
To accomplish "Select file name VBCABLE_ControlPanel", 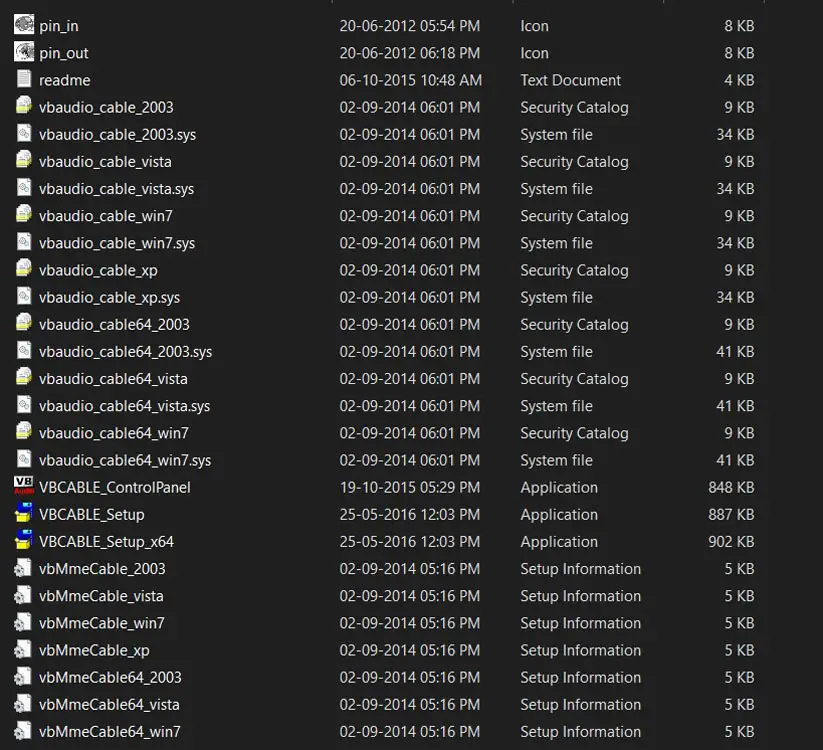I will click(x=115, y=488).
